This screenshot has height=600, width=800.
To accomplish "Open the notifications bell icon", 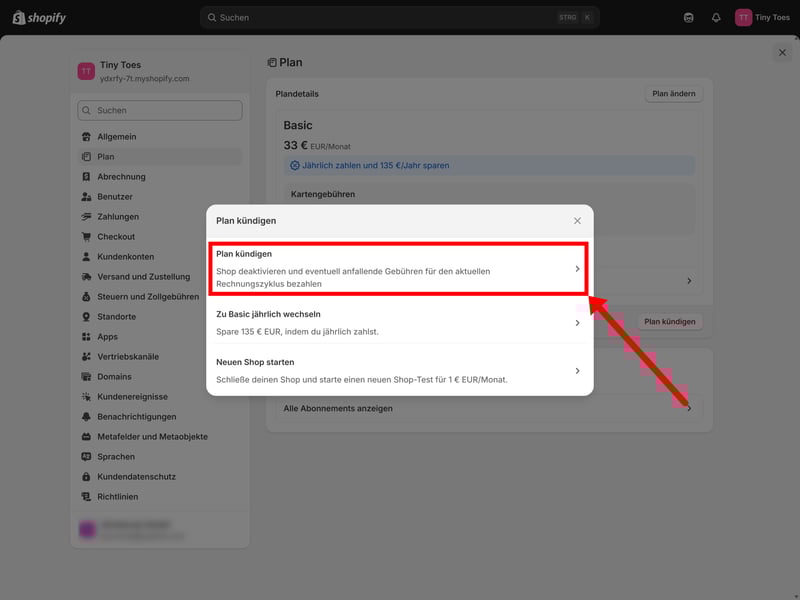I will click(x=716, y=17).
